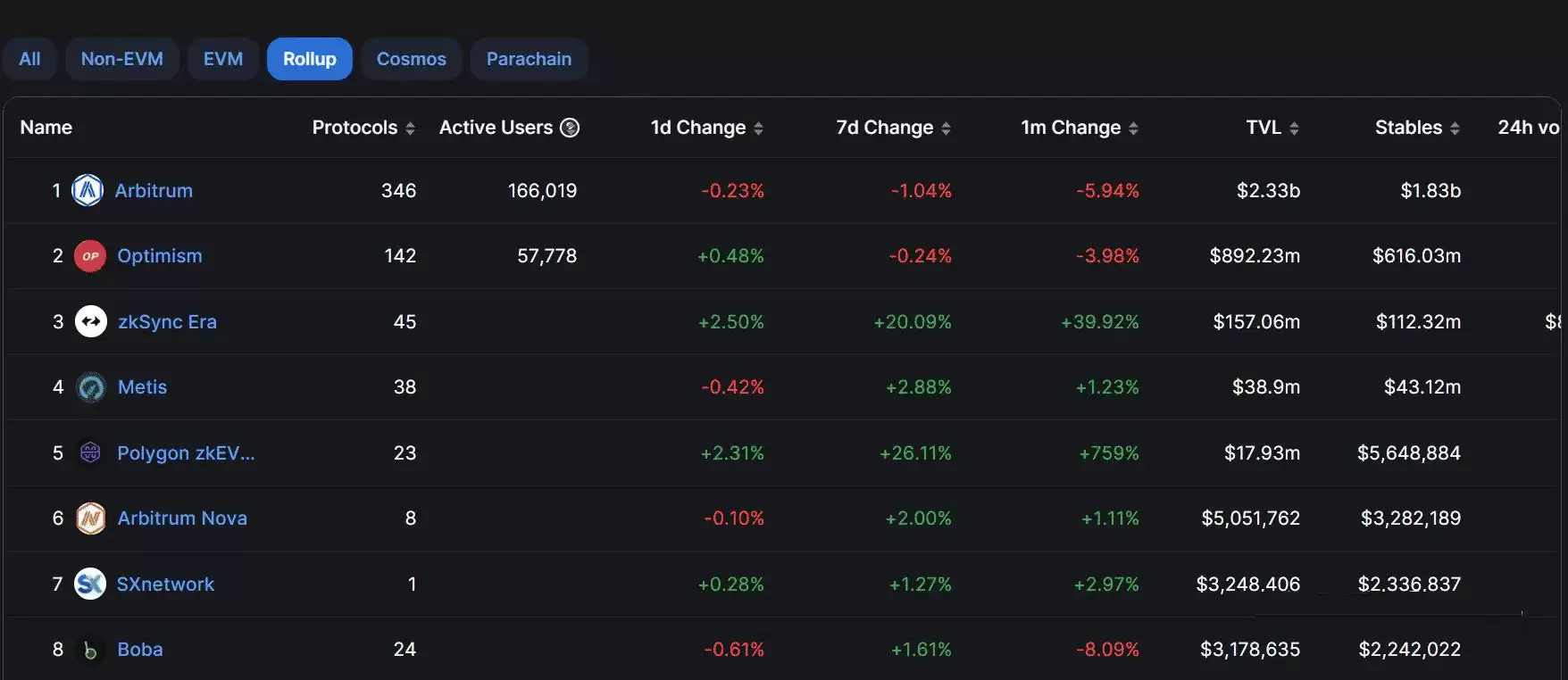
Task: Sort table by Protocols column
Action: 410,129
